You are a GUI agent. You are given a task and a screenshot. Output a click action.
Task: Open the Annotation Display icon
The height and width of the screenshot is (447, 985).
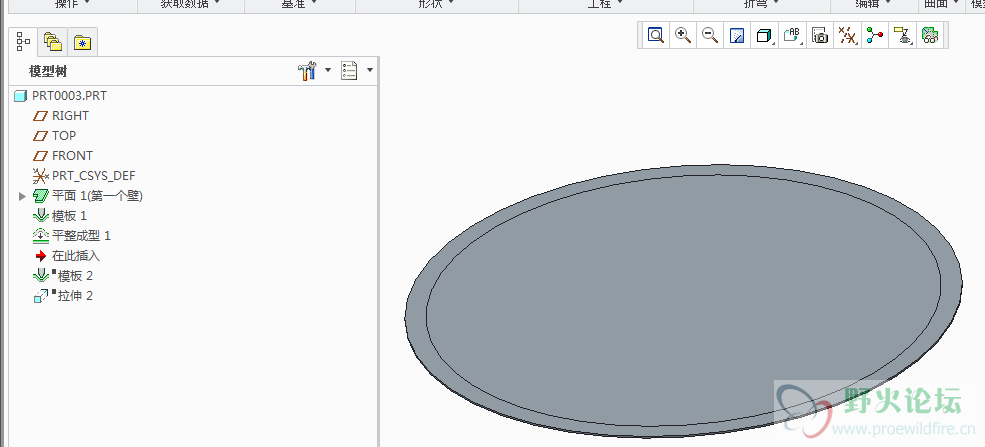coord(903,35)
